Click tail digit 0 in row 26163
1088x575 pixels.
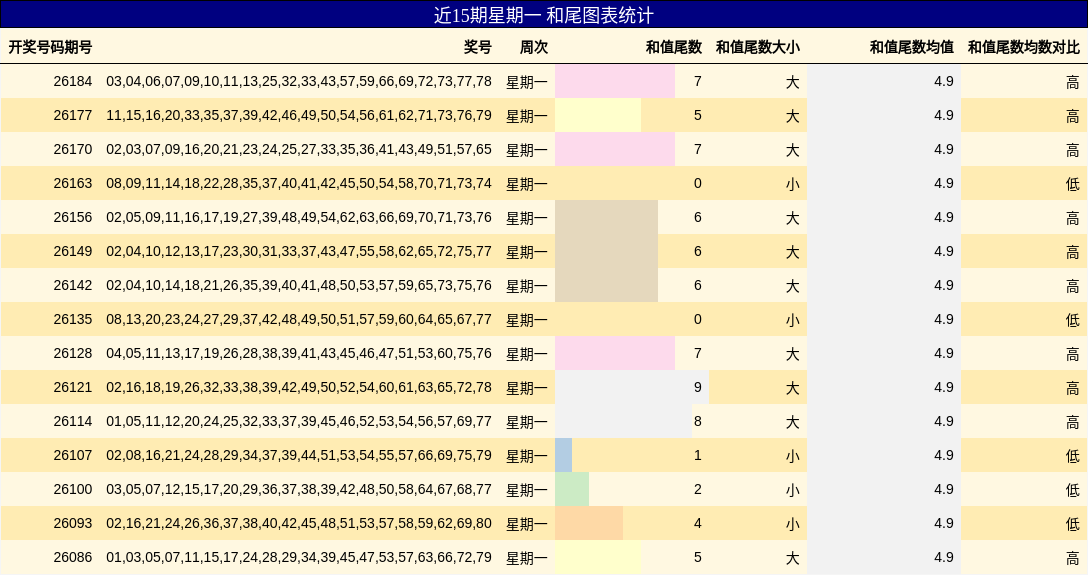point(697,183)
